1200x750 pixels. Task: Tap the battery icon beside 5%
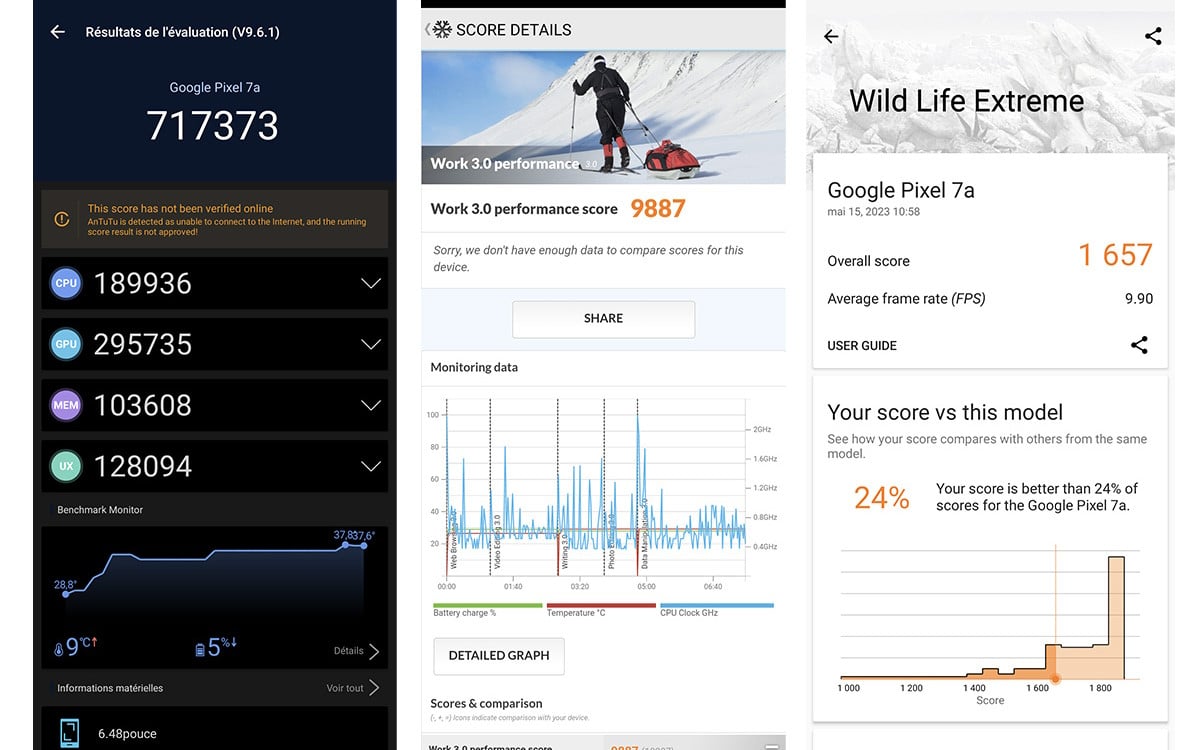(x=201, y=650)
